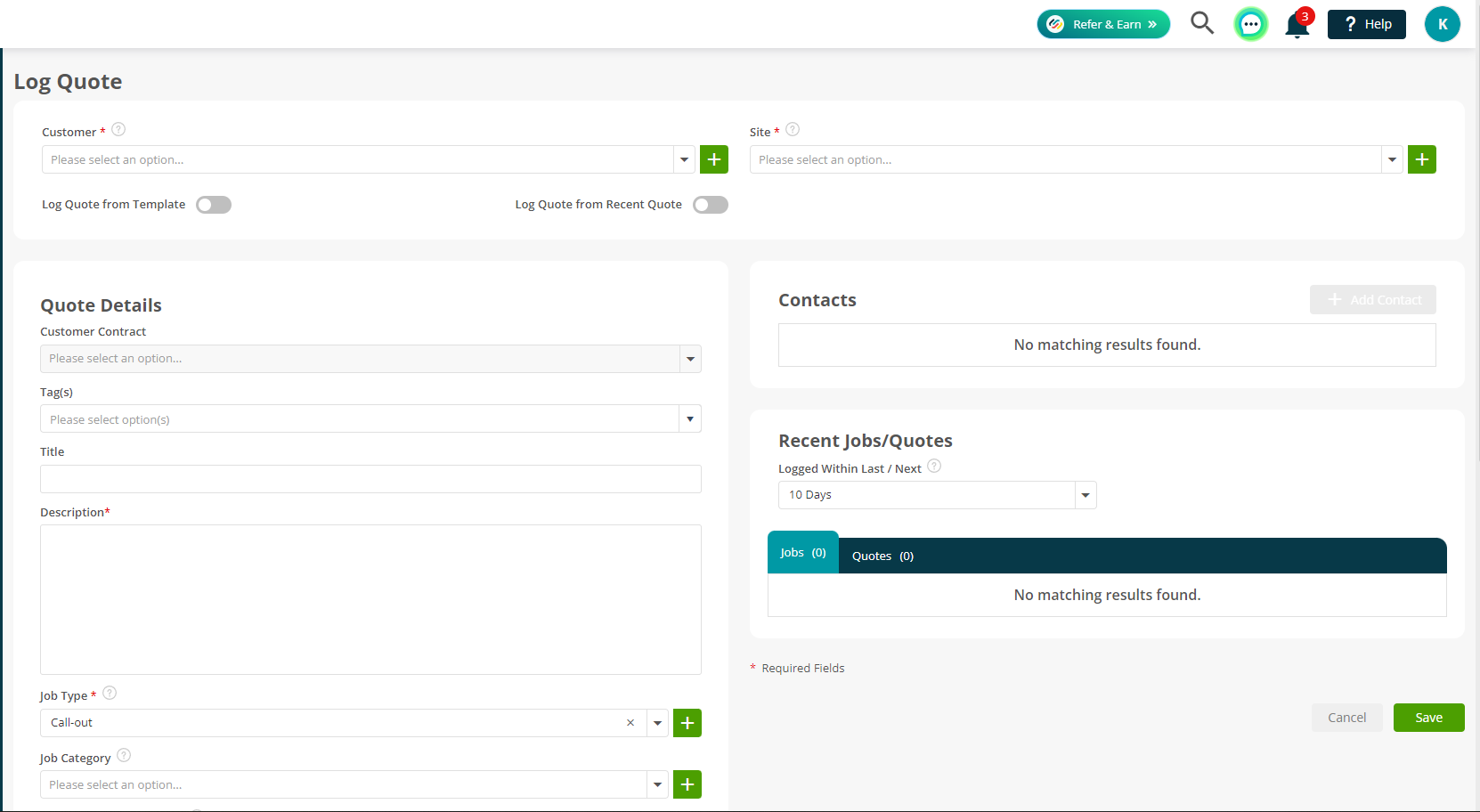Open the 10 Days dropdown
The image size is (1480, 812).
pos(937,495)
